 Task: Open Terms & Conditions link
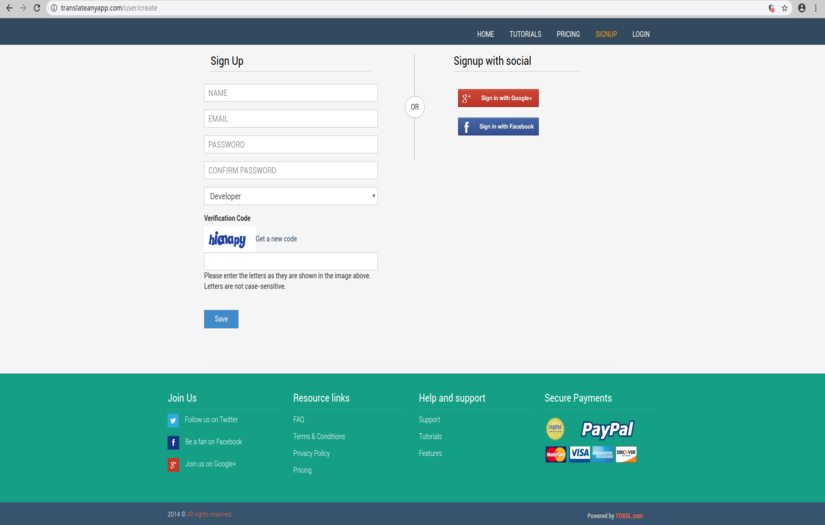[319, 437]
